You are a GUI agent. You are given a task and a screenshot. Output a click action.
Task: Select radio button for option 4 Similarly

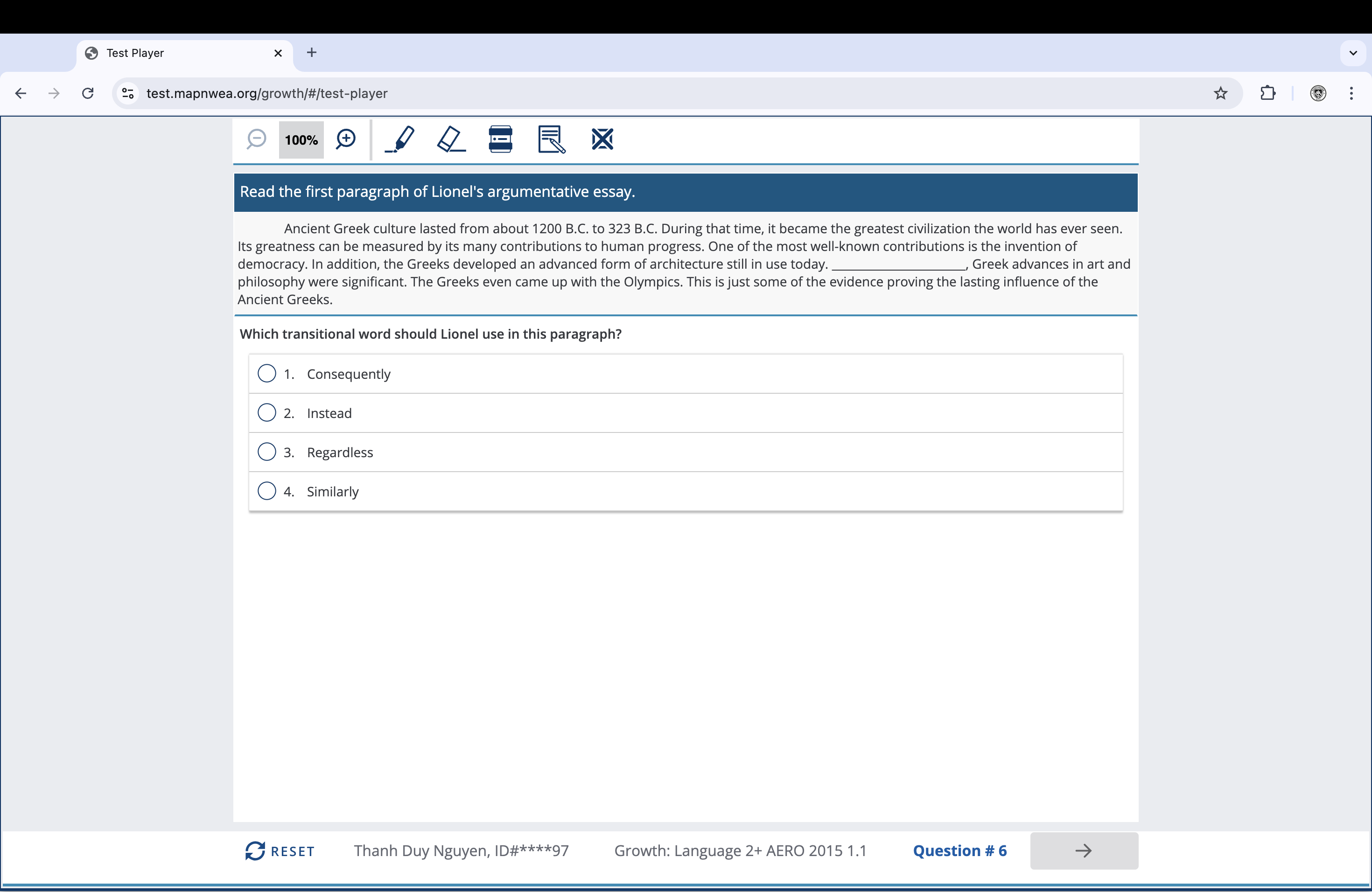point(266,491)
